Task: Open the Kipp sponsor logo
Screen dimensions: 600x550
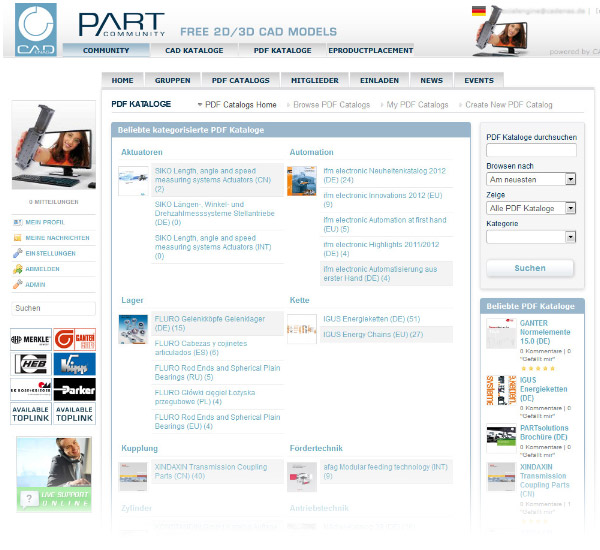Action: (75, 364)
